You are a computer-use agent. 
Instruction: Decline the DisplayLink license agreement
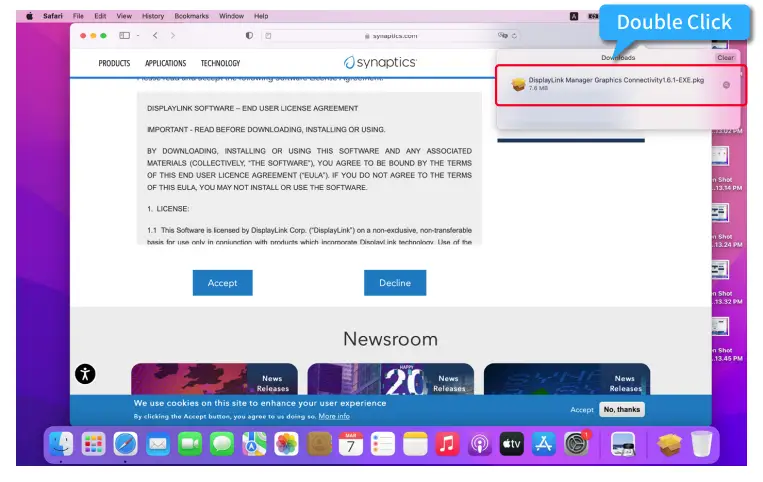(395, 283)
